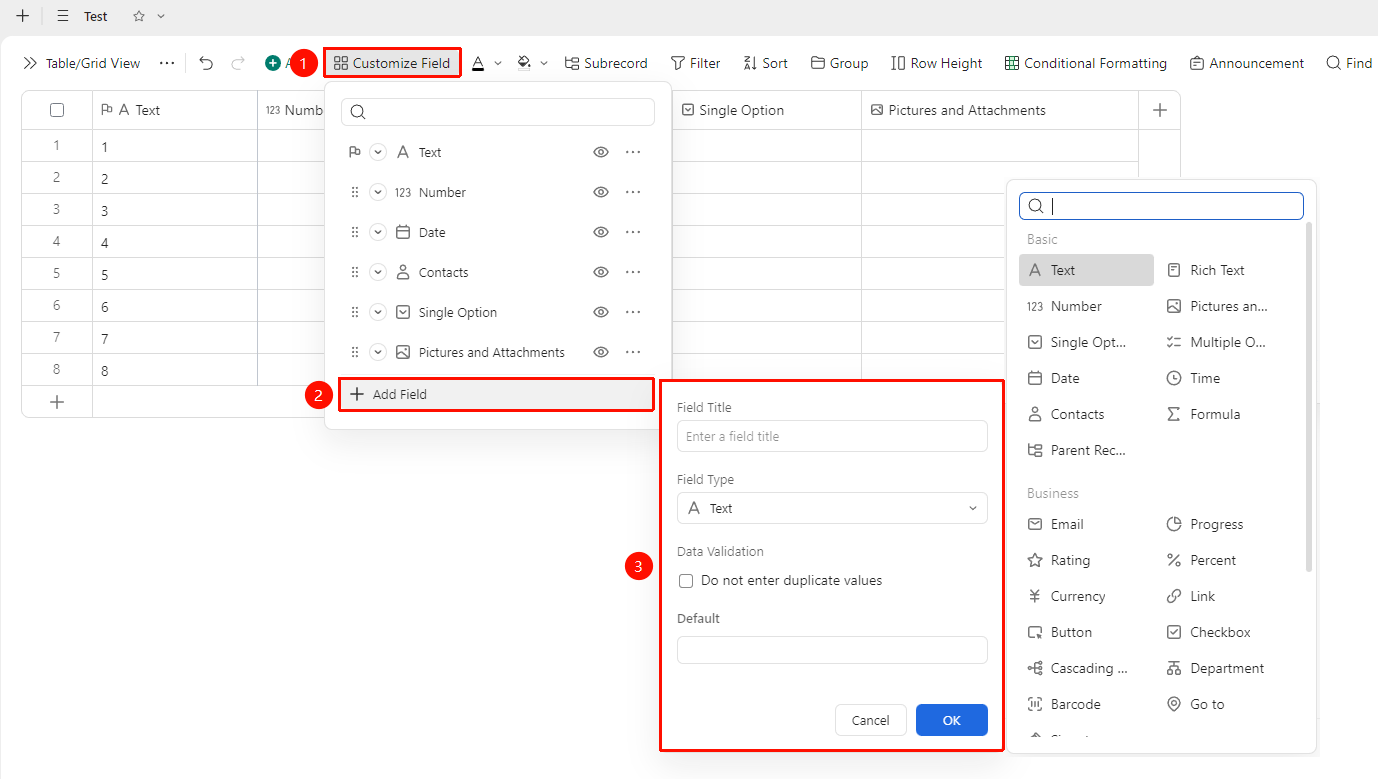Select Rich Text field type
This screenshot has width=1378, height=779.
click(x=1205, y=270)
